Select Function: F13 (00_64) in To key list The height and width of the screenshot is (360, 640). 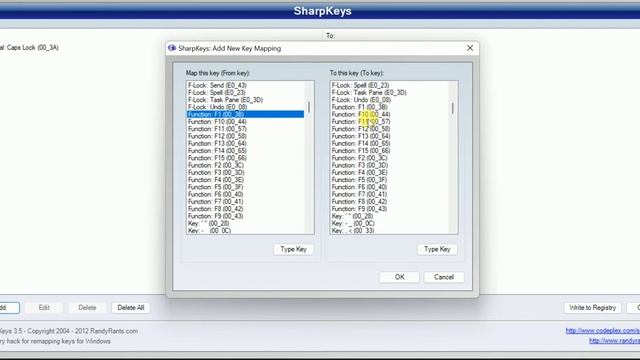point(389,136)
